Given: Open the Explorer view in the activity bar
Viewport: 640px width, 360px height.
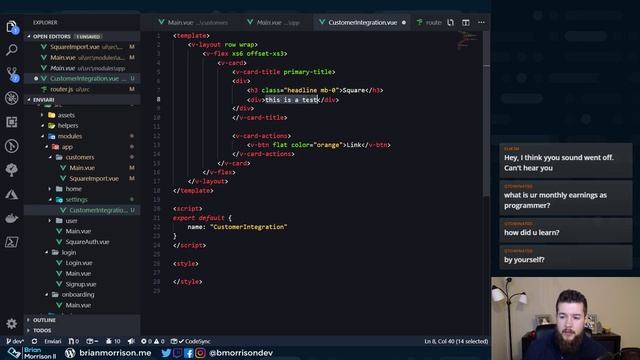Looking at the screenshot, I should tap(11, 27).
